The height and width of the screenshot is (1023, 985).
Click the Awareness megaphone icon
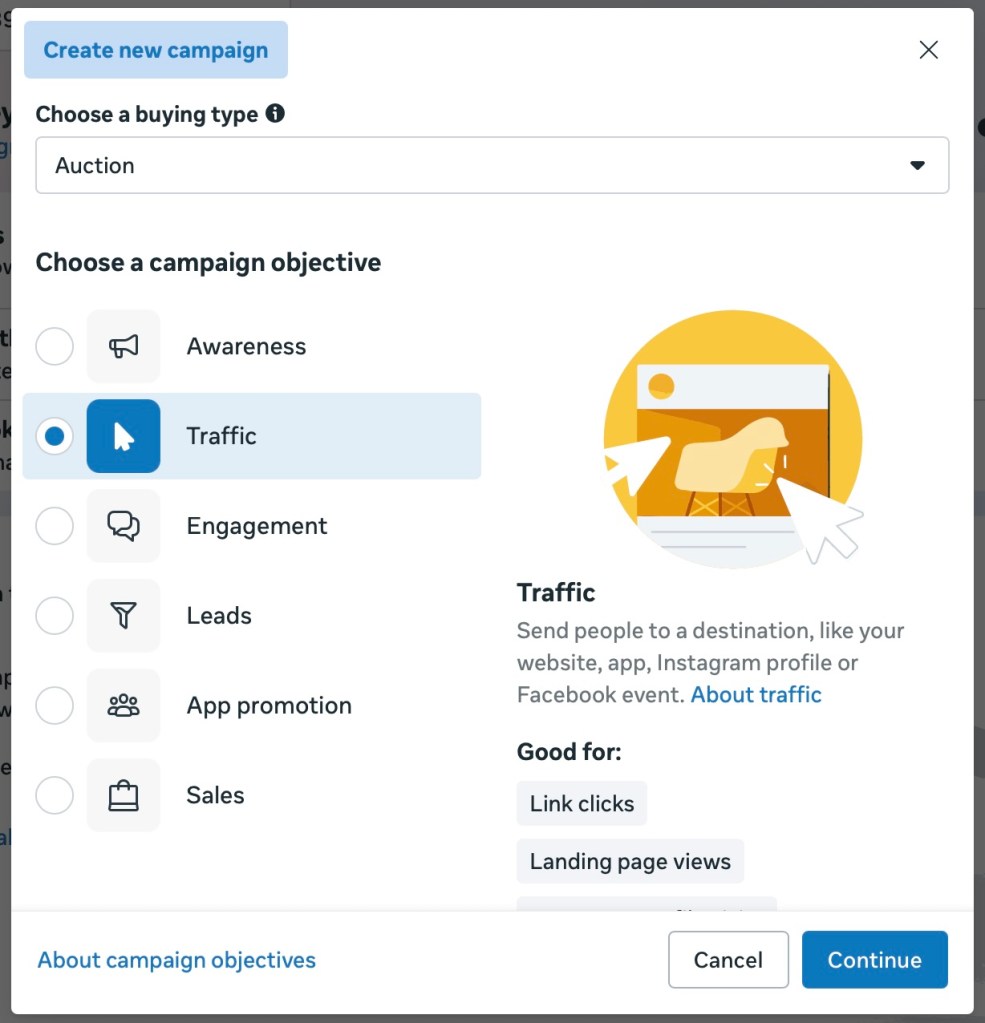(123, 347)
